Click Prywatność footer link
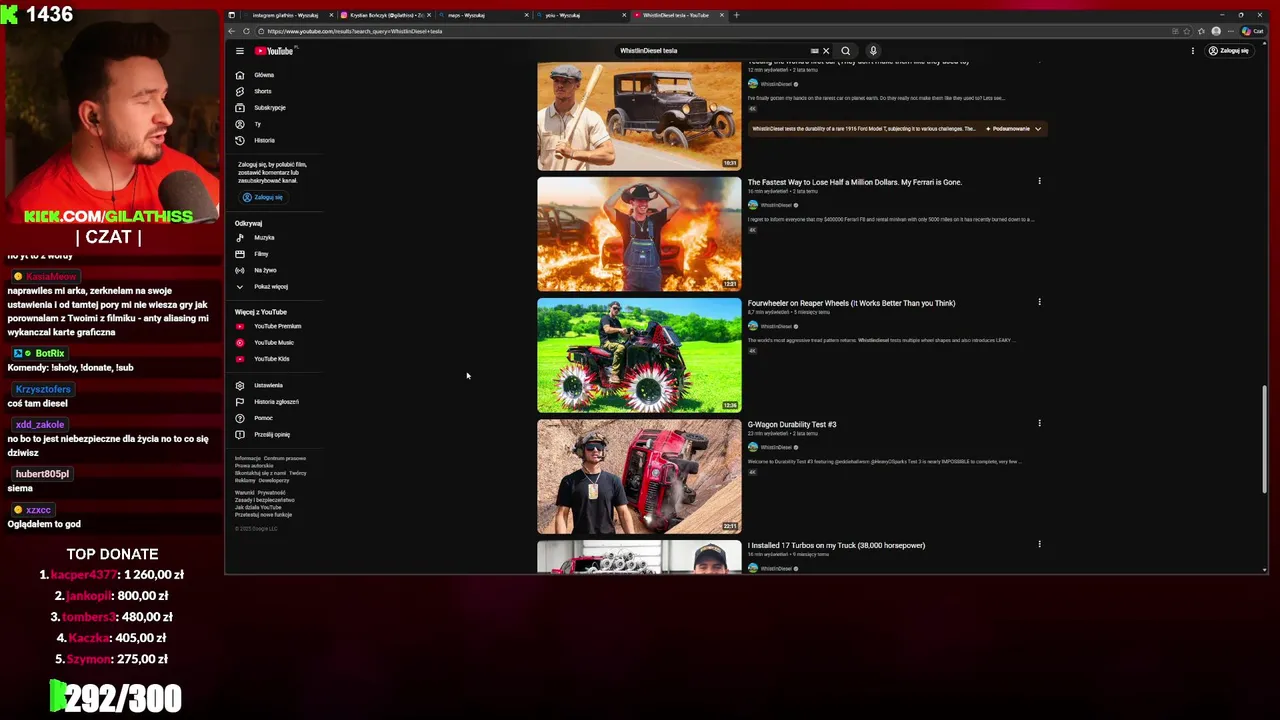The height and width of the screenshot is (720, 1280). pos(272,492)
